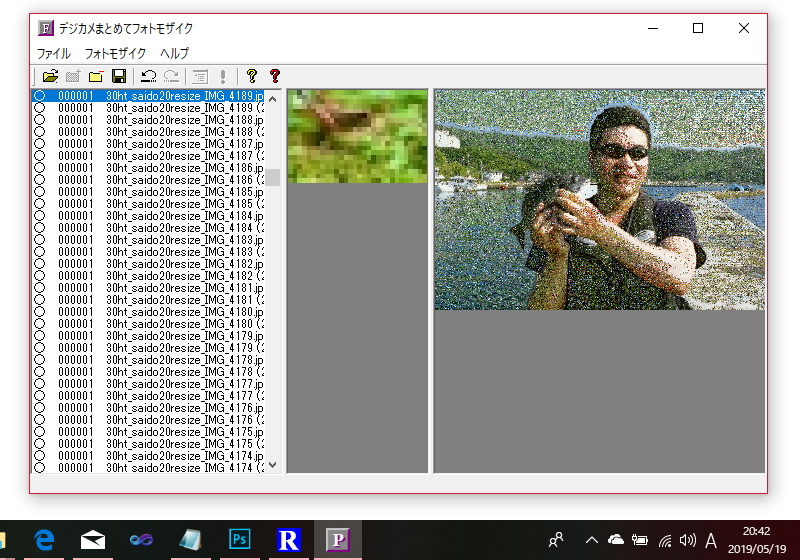Click the disabled add-image toolbar icon
Viewport: 800px width, 560px height.
point(73,77)
